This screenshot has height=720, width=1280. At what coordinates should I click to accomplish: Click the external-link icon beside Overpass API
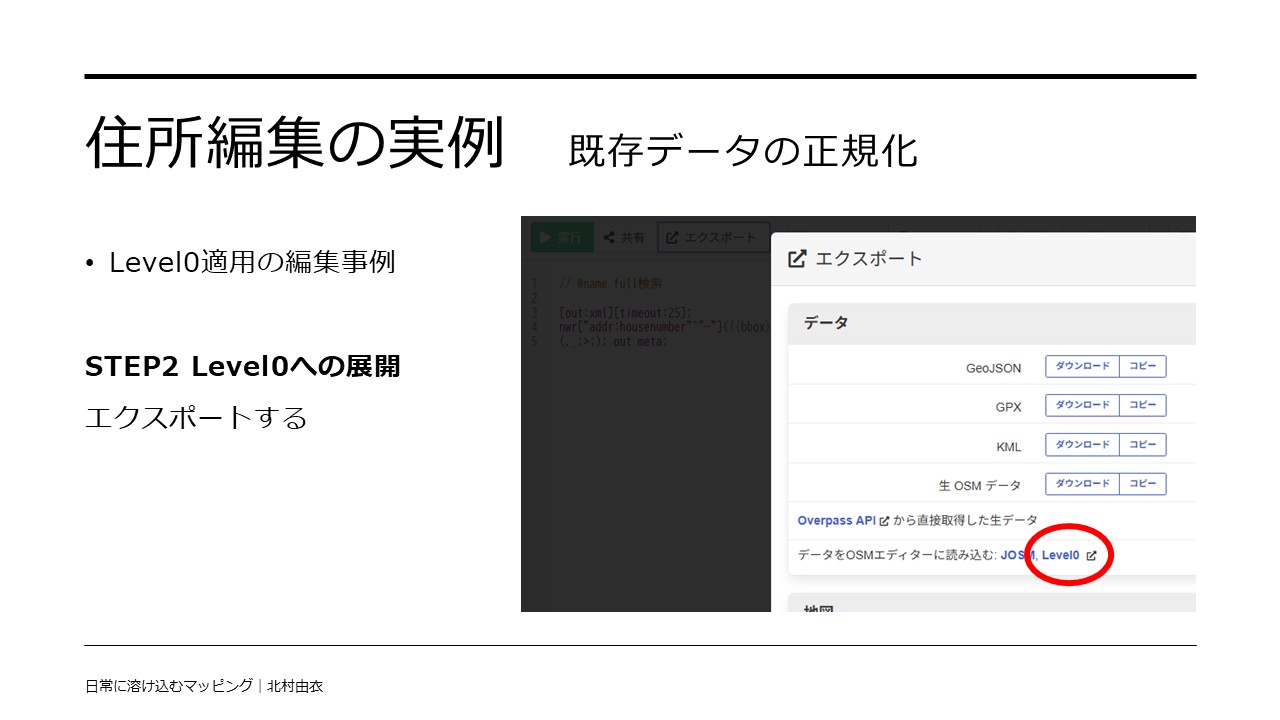[x=884, y=520]
